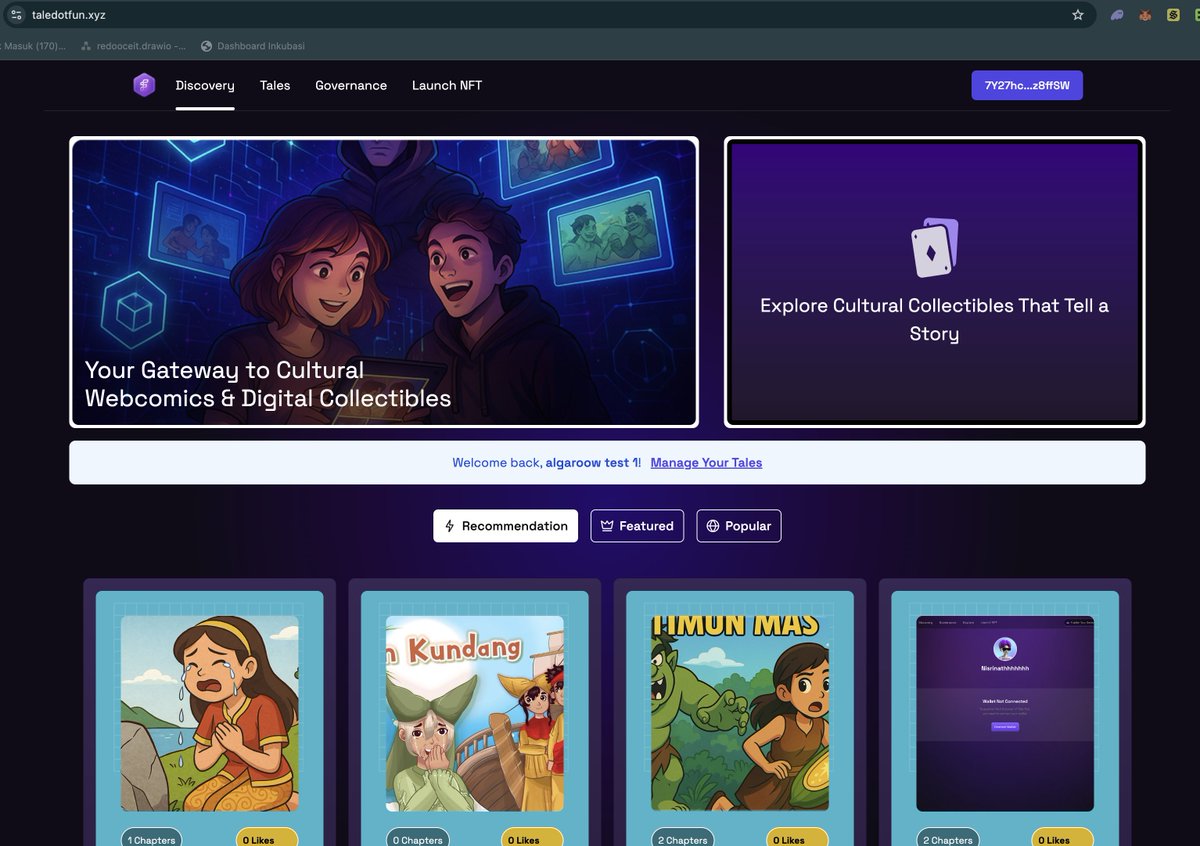Select the Recommendation filter

tap(505, 526)
